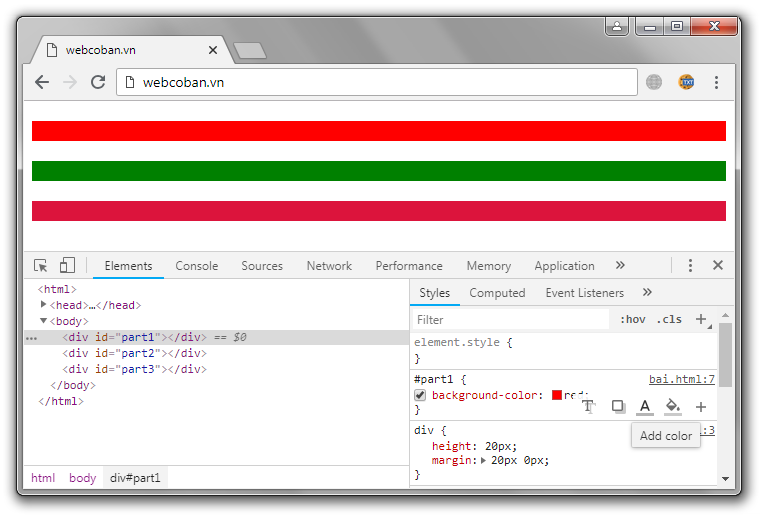Reload the page with the refresh button
The height and width of the screenshot is (518, 762).
pos(98,82)
